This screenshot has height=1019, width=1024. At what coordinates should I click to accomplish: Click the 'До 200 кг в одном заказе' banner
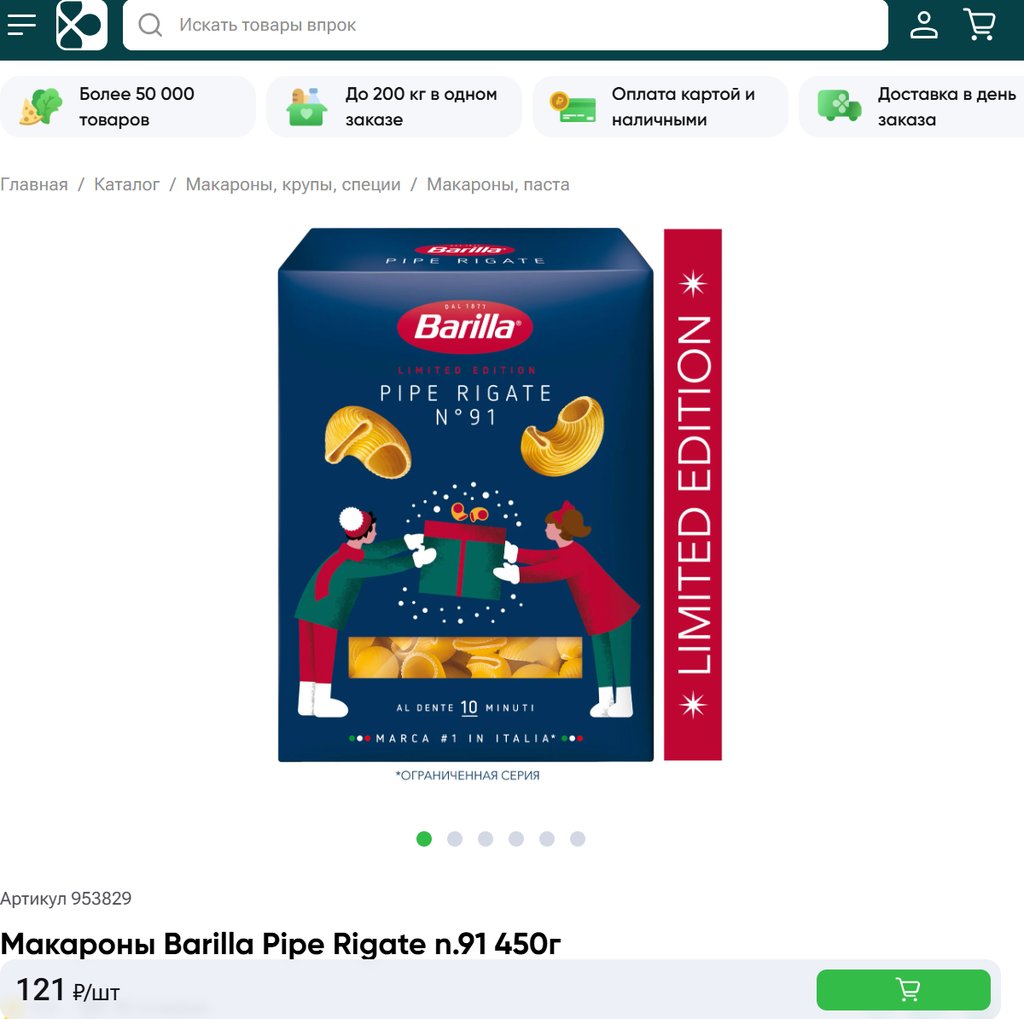[x=394, y=106]
